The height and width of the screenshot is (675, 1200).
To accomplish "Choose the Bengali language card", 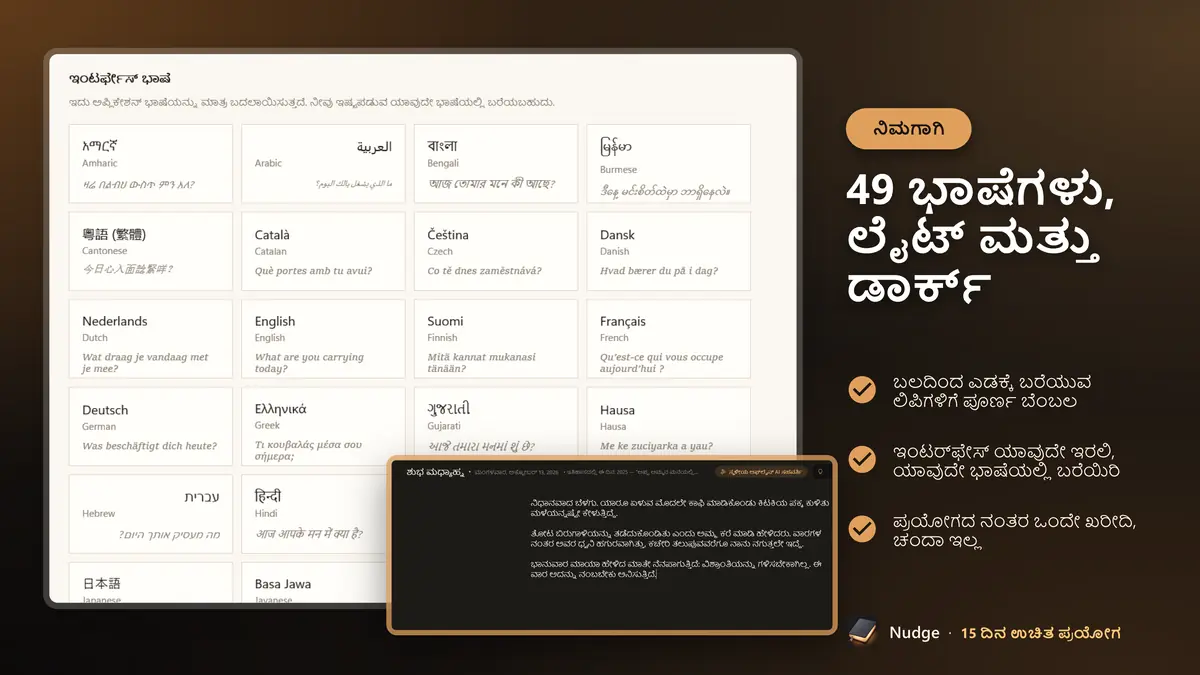I will [x=496, y=164].
